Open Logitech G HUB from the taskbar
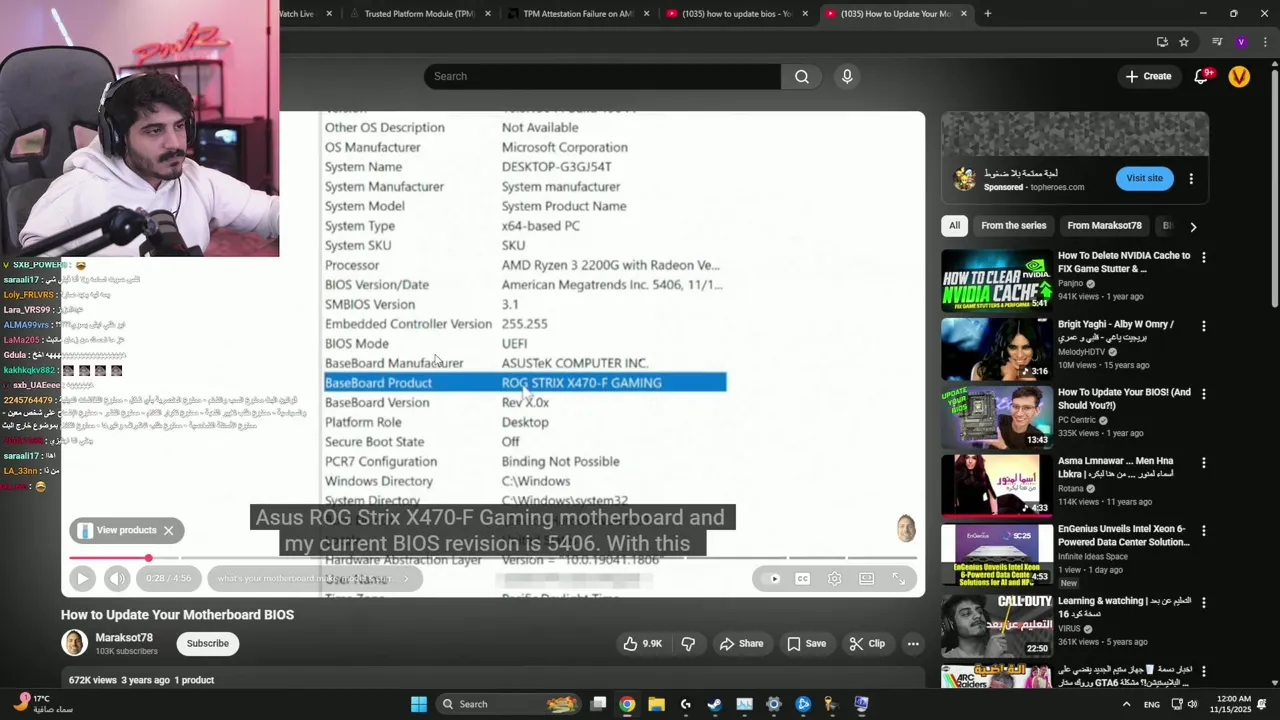The height and width of the screenshot is (720, 1280). tap(685, 704)
